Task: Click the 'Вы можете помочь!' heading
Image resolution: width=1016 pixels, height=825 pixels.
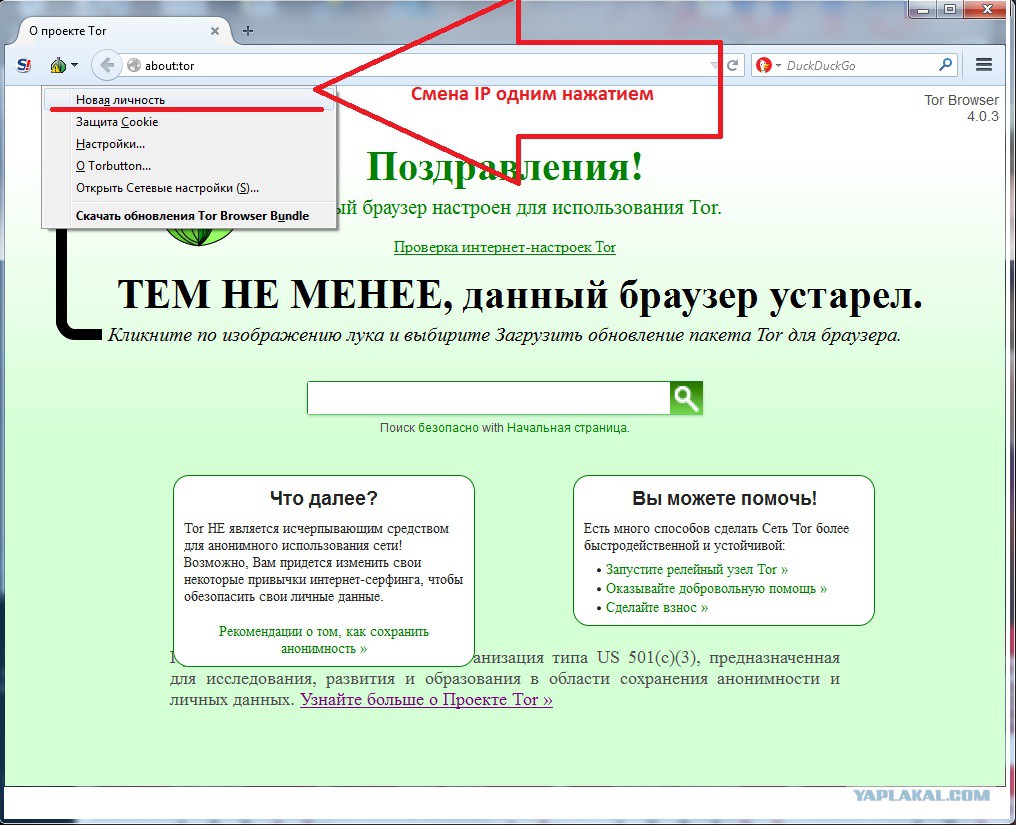Action: point(724,498)
